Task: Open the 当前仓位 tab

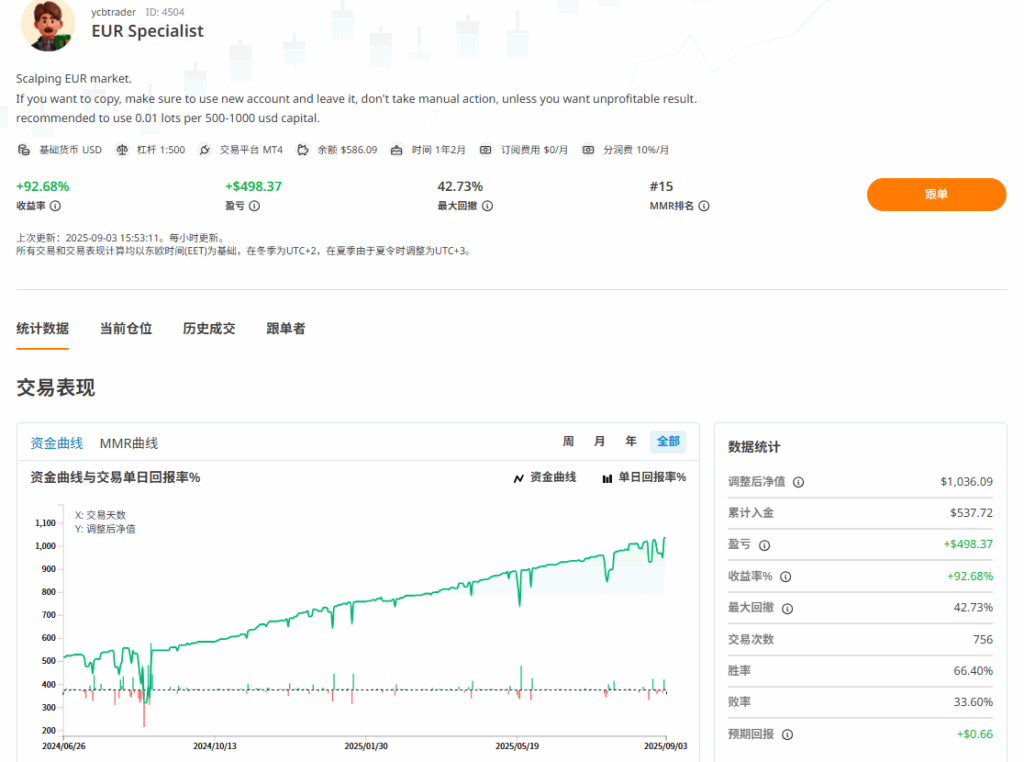Action: 126,328
